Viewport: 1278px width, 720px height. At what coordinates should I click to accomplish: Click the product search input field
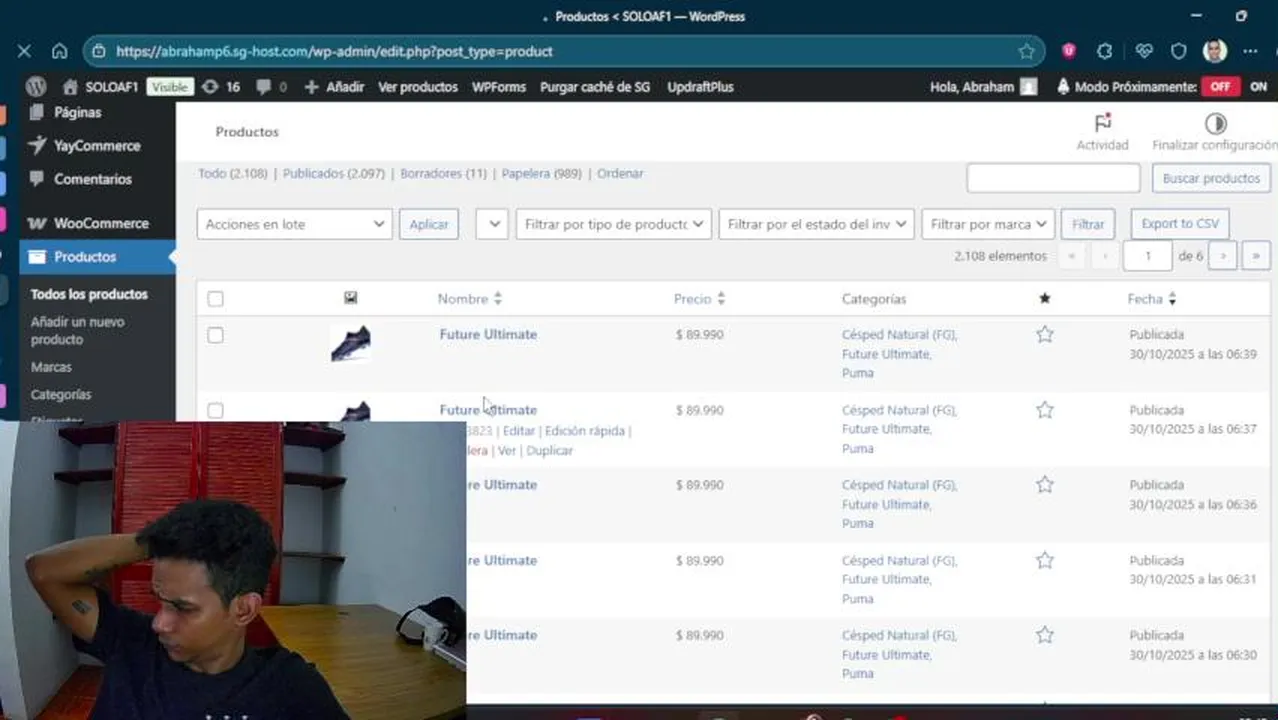1053,178
